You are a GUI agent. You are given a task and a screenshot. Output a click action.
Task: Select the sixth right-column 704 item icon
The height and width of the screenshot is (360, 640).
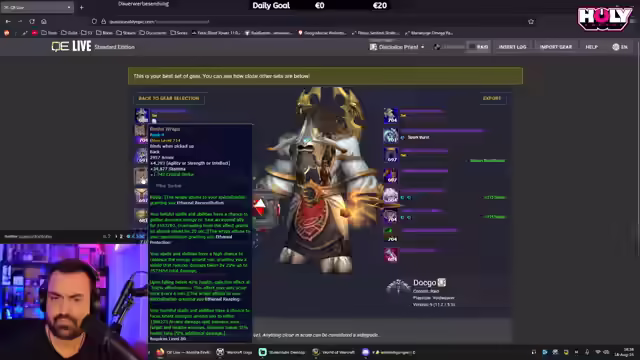[391, 215]
